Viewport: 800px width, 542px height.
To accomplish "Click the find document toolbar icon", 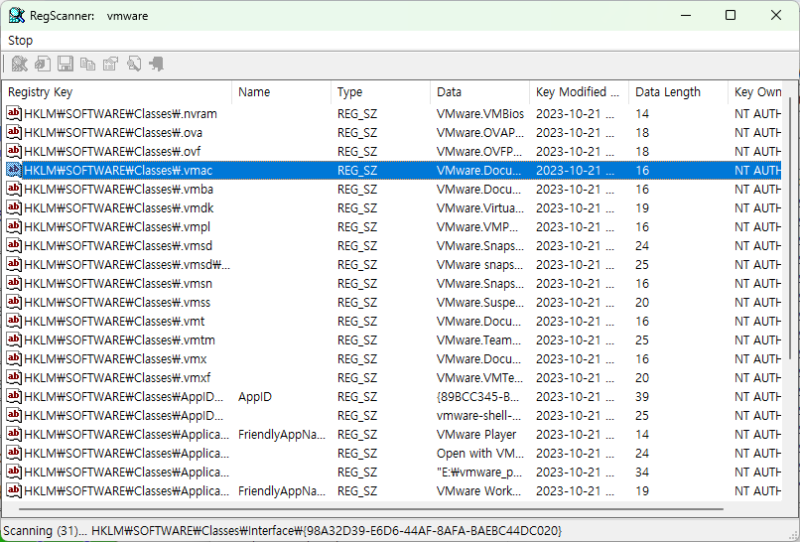I will coord(134,64).
